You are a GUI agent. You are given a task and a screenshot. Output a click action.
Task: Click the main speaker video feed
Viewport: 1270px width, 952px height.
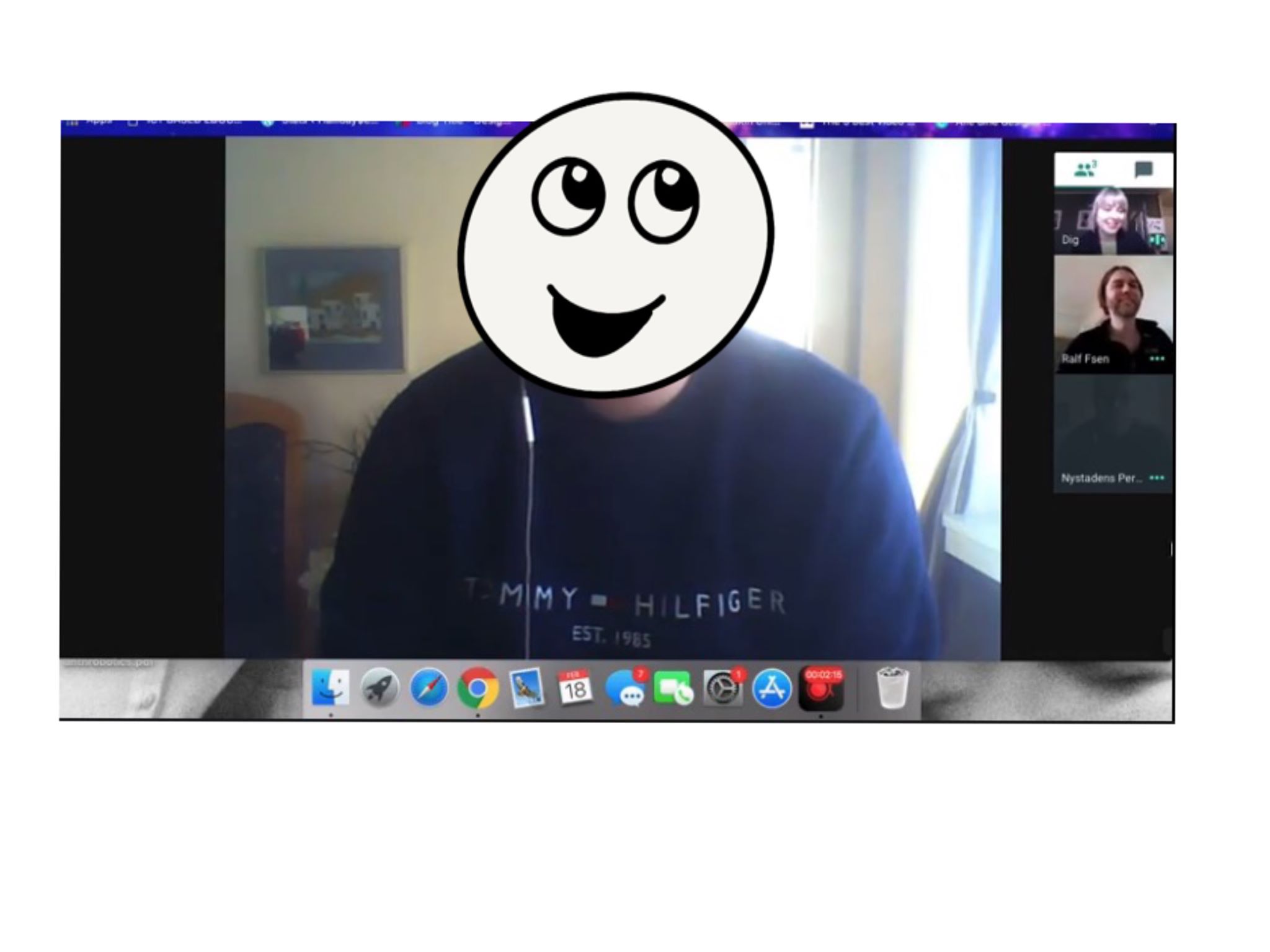point(613,398)
